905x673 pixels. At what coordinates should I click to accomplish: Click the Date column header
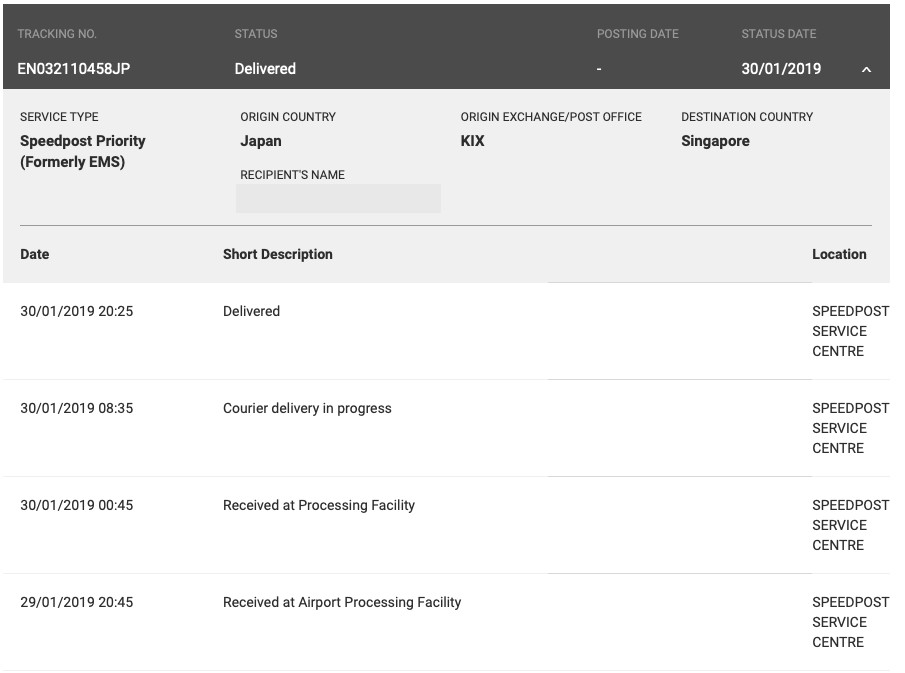coord(35,255)
